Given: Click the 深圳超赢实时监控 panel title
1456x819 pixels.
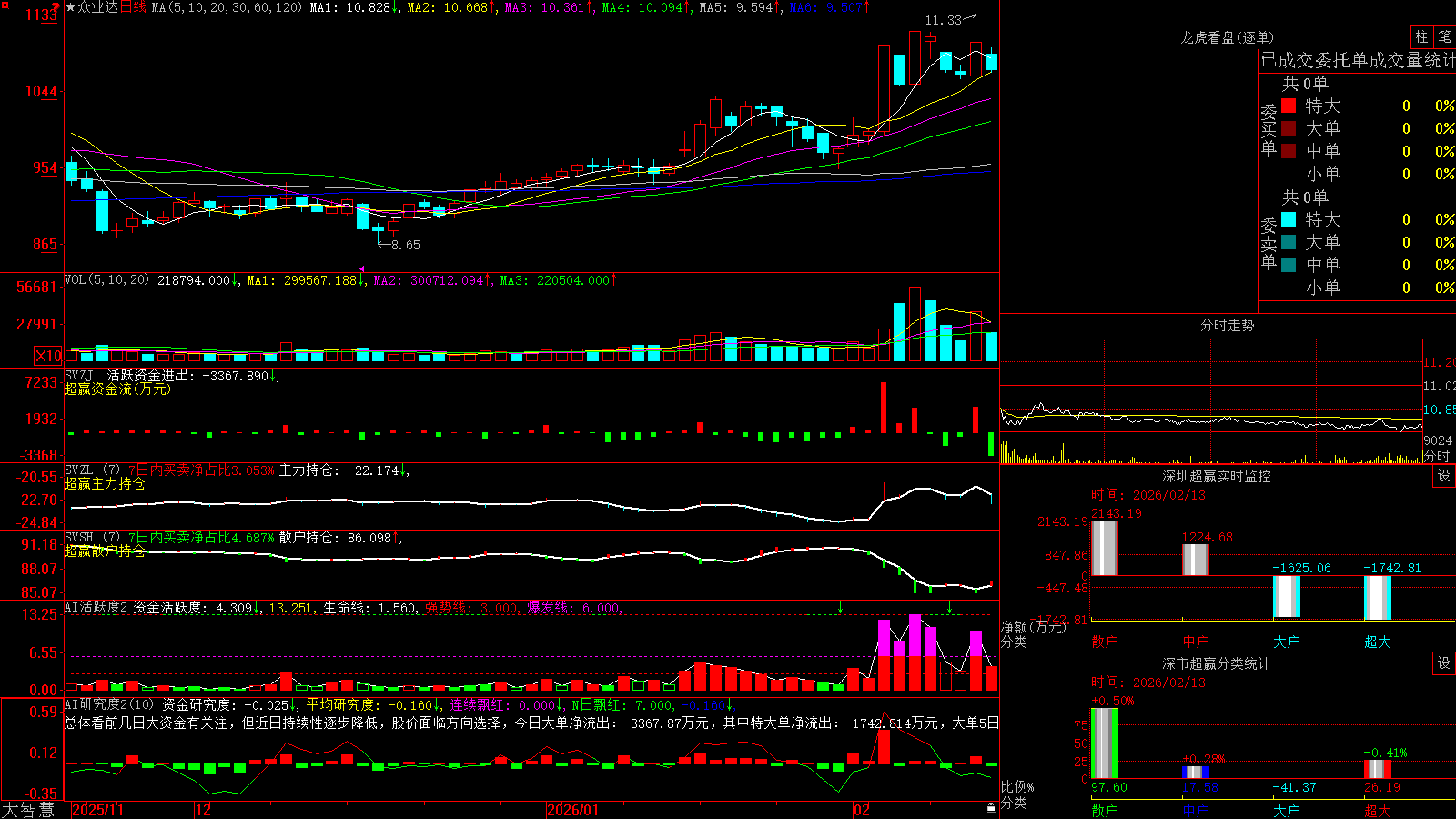Looking at the screenshot, I should [1217, 476].
